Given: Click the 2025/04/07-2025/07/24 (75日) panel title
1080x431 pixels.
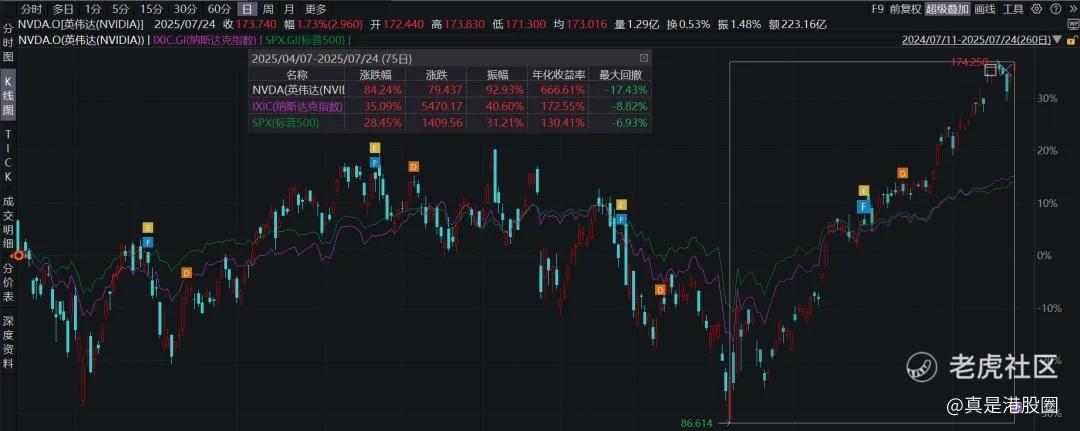Looking at the screenshot, I should pyautogui.click(x=332, y=59).
